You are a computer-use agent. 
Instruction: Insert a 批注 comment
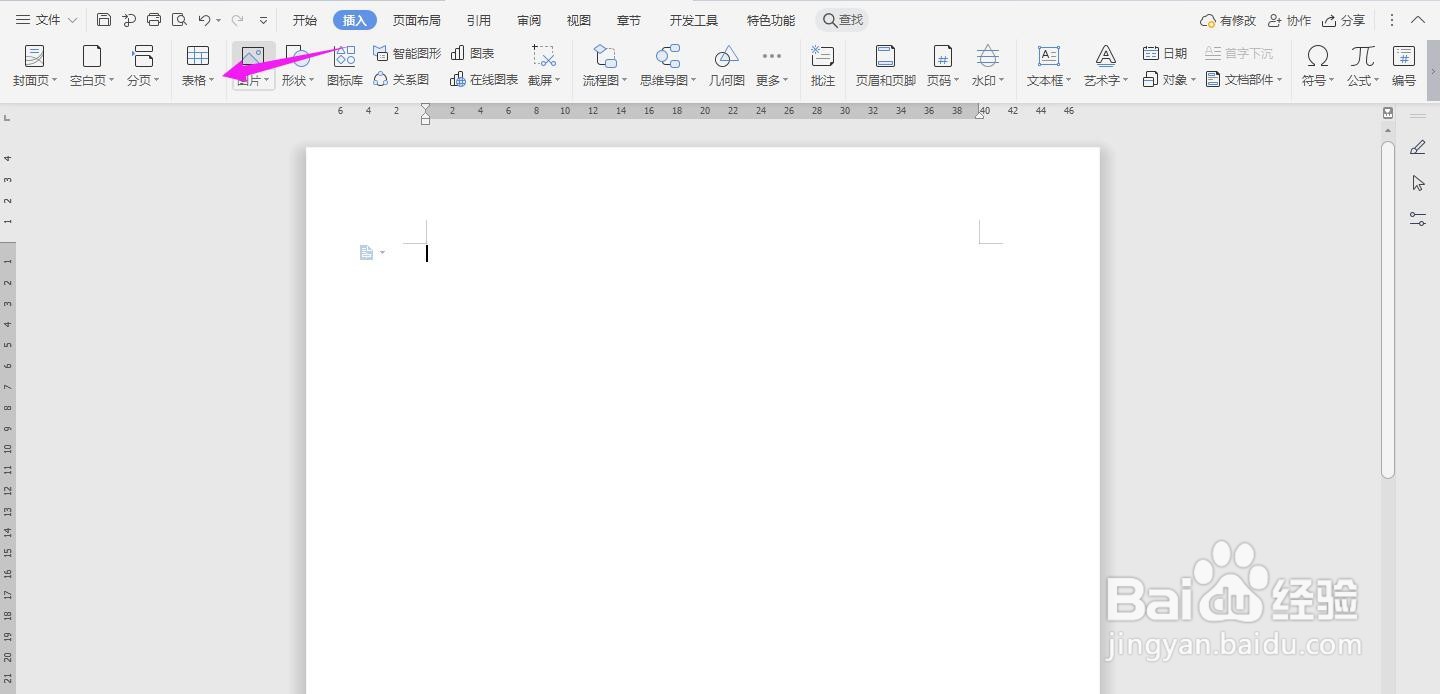tap(823, 66)
